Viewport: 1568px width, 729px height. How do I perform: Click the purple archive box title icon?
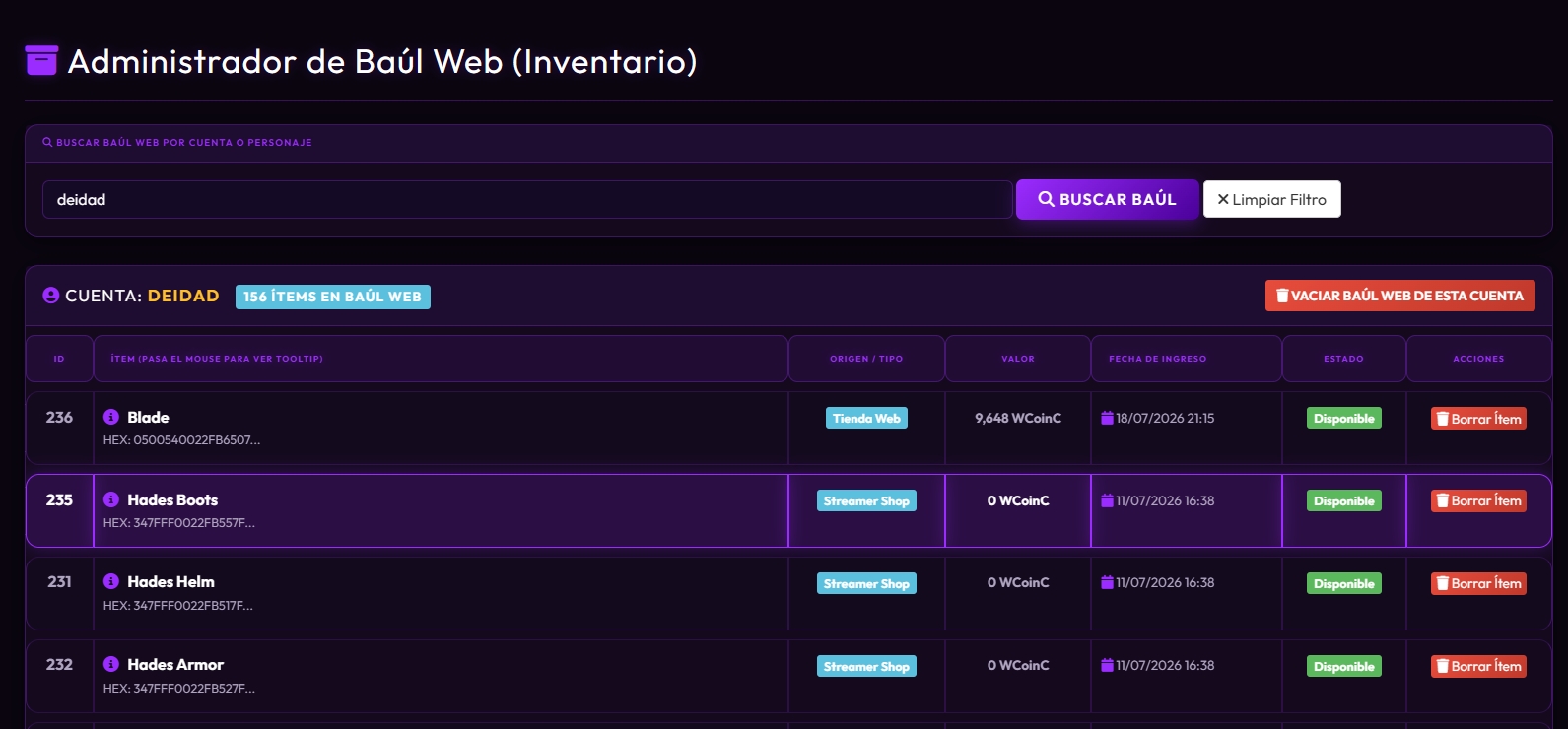41,61
